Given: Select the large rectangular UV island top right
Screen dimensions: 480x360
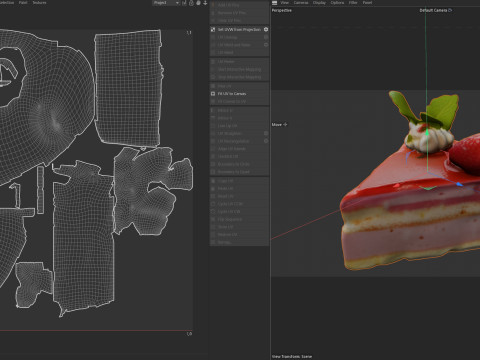Looking at the screenshot, I should coord(128,88).
